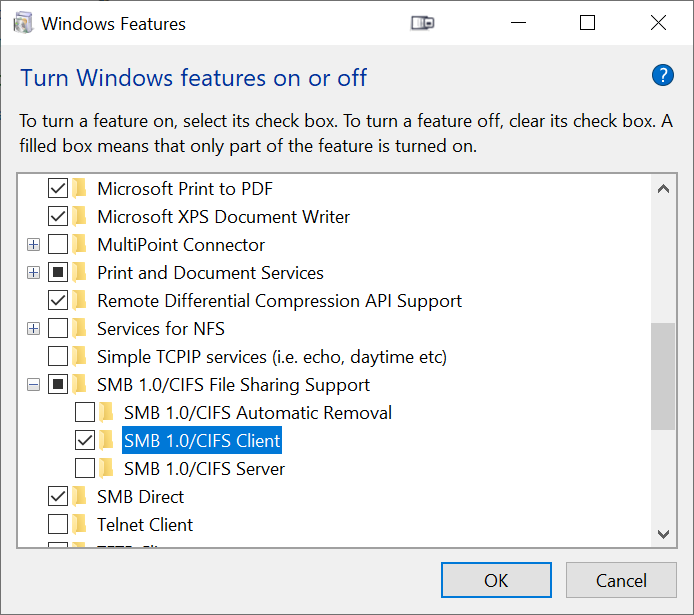The image size is (694, 615).
Task: Select Print and Document Services label
Action: coord(210,273)
